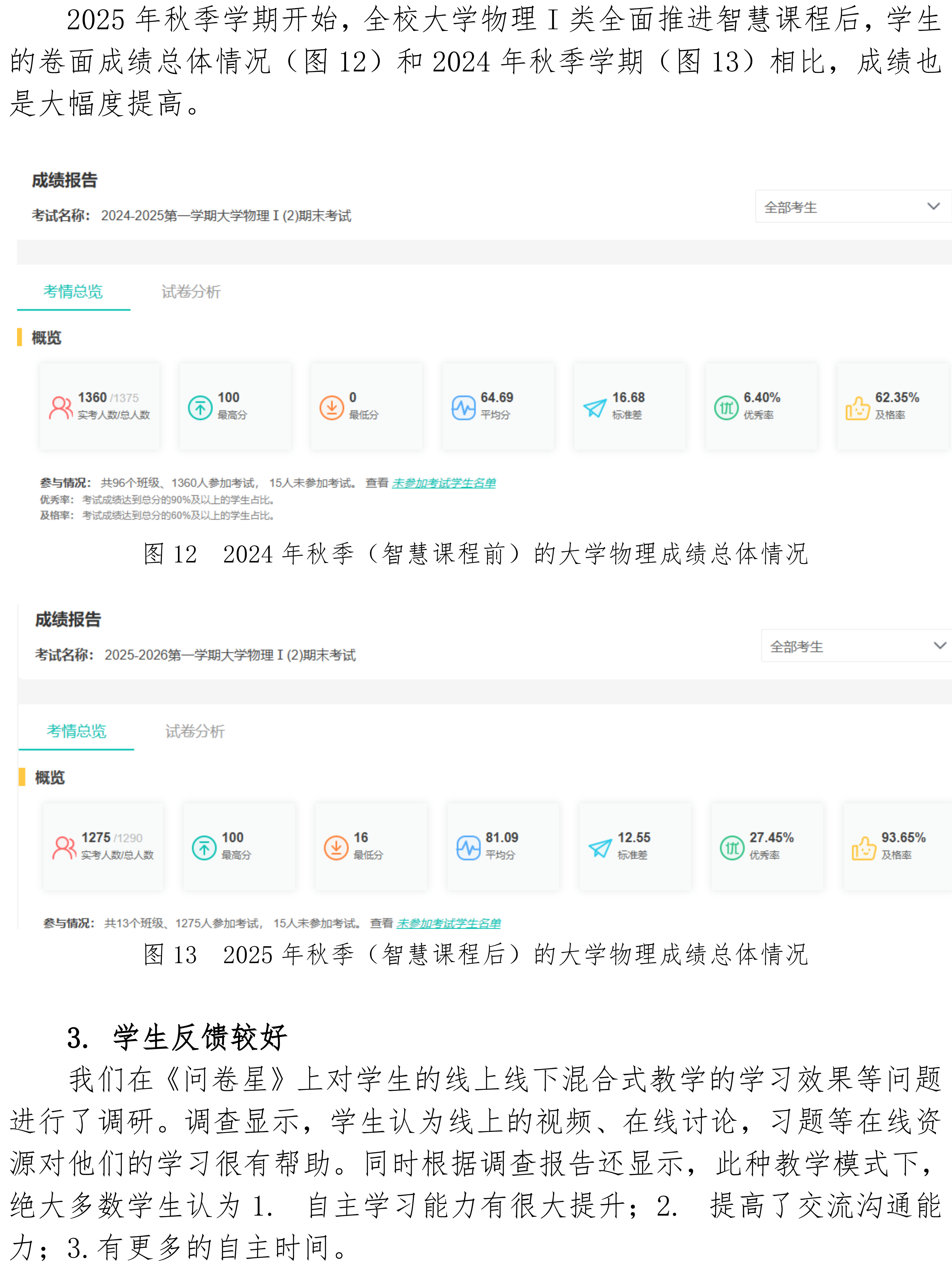Click the highest score up-arrow icon in 2024 report
This screenshot has width=952, height=1270.
[x=200, y=408]
